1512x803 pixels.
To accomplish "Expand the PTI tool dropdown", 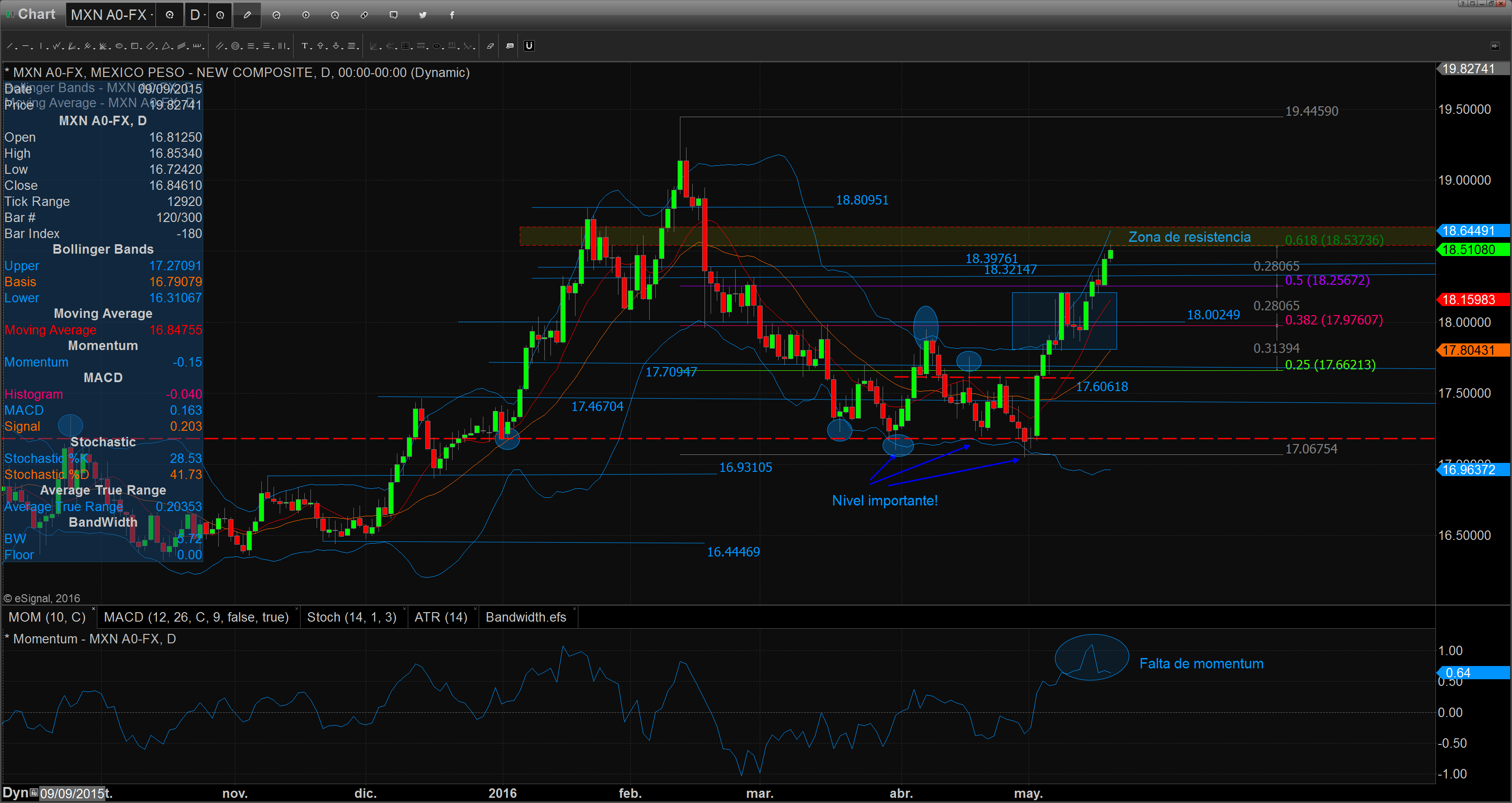I will coord(459,48).
